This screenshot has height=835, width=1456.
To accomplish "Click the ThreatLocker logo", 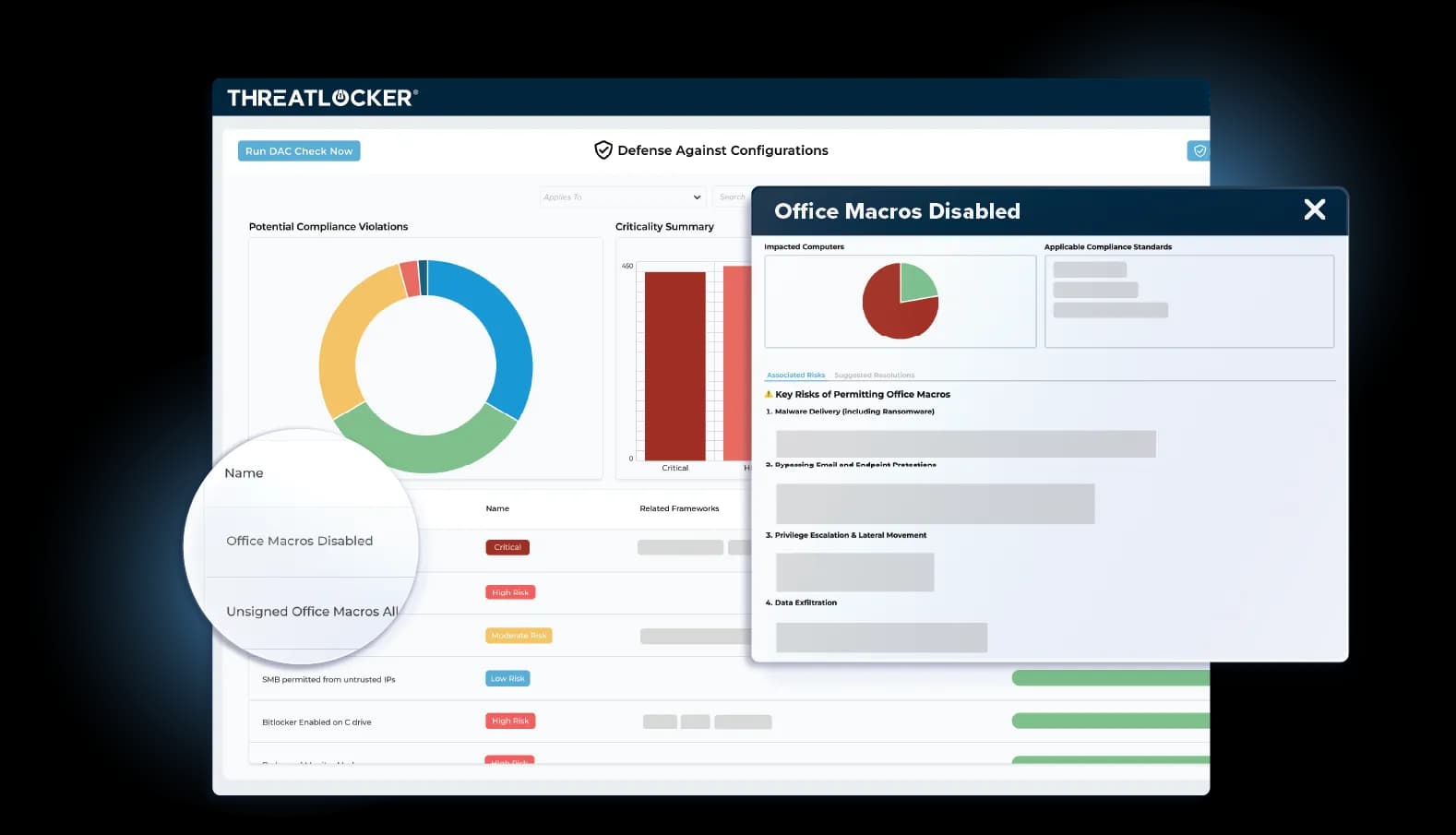I will click(x=322, y=98).
